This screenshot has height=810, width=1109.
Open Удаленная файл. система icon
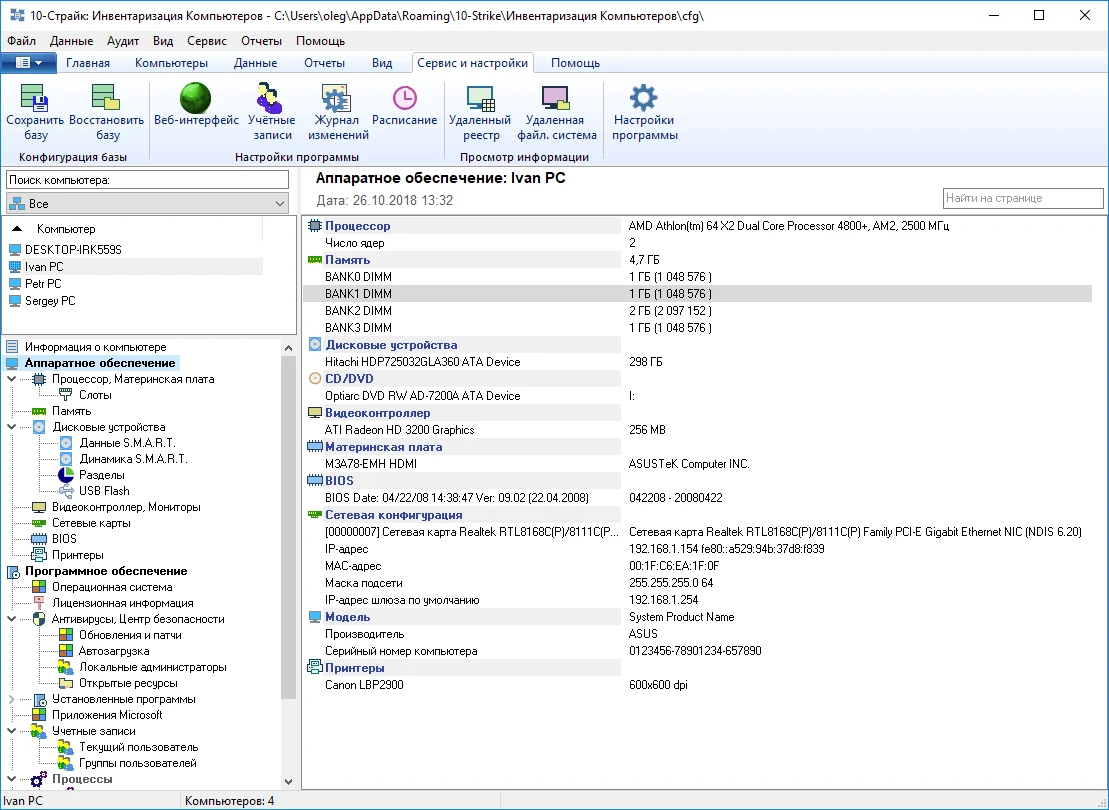tap(556, 98)
